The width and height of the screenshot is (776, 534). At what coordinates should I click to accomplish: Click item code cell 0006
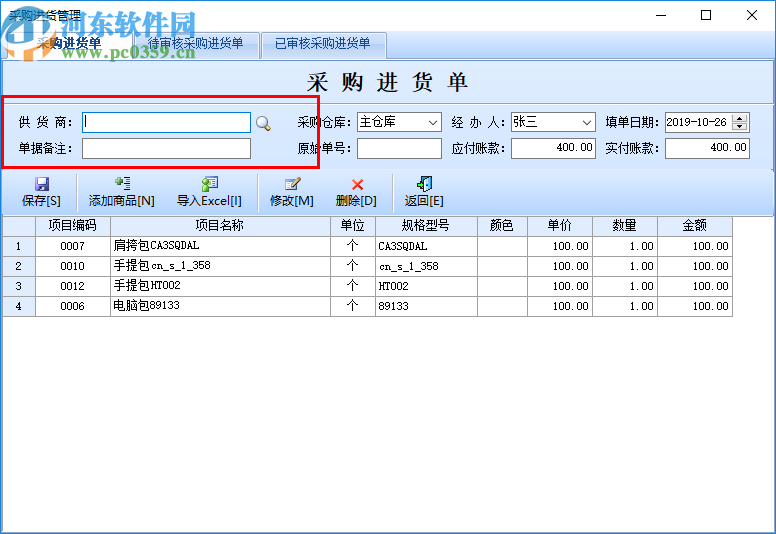tap(73, 306)
